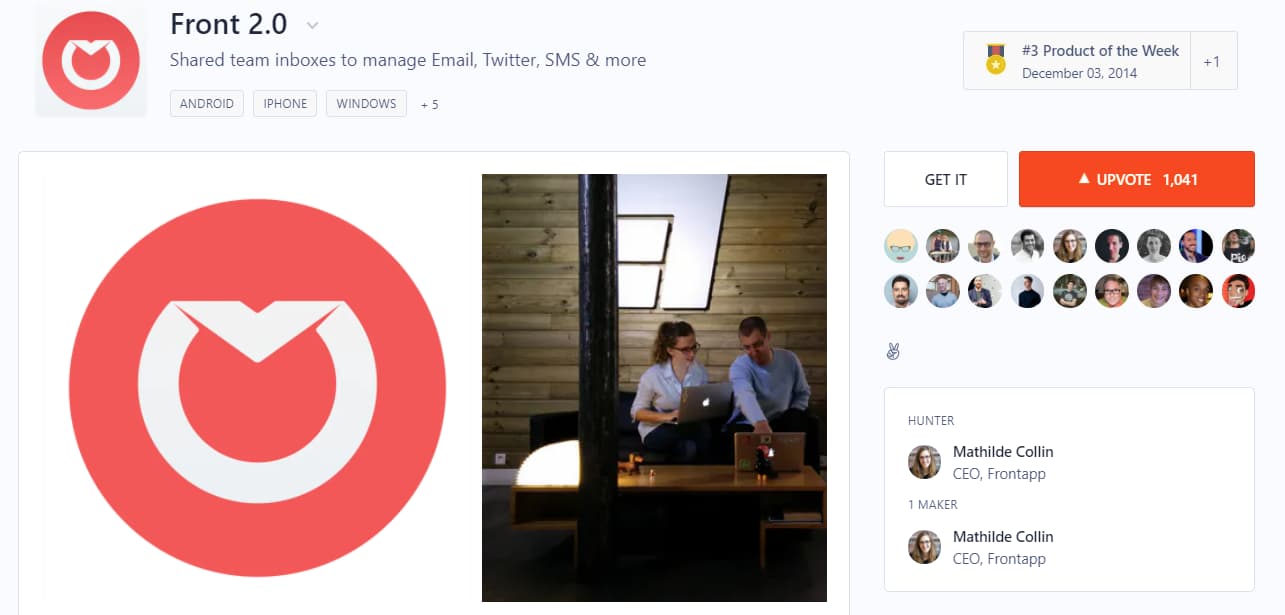Open cartoon bald face with glasses avatar
The image size is (1285, 615).
[x=901, y=245]
